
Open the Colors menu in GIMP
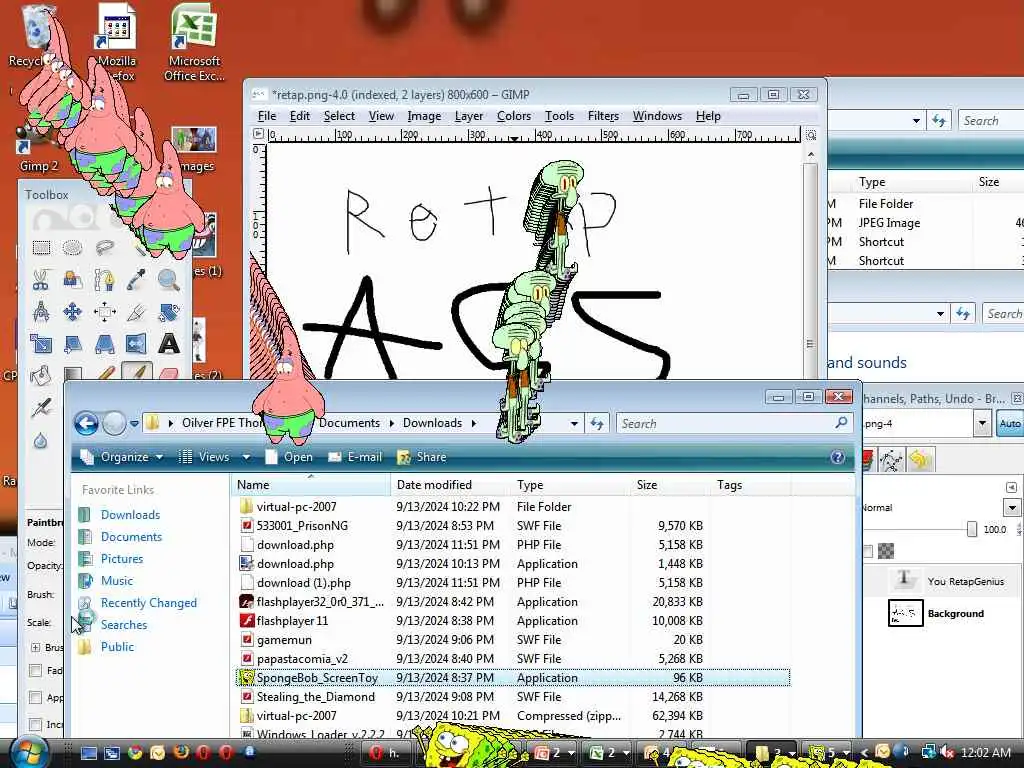[513, 116]
